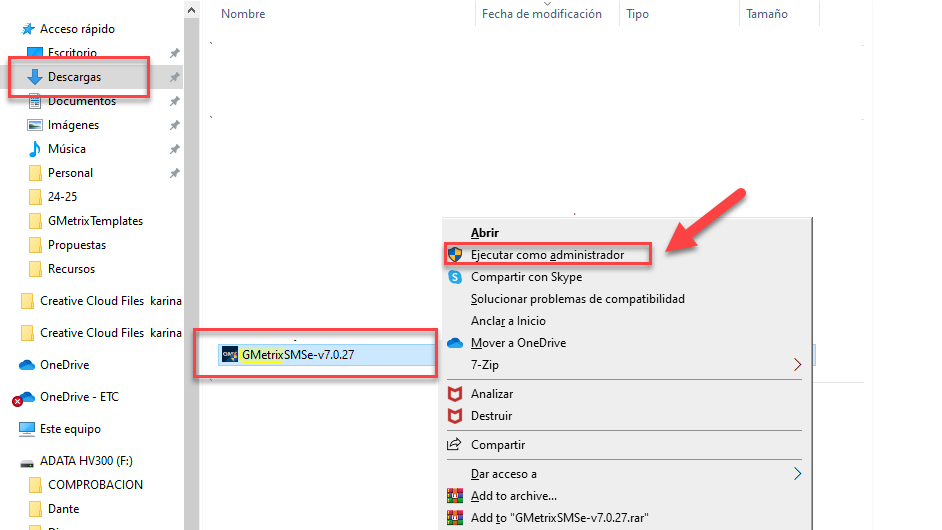Choose Solucionar problemas de compatibilidad
This screenshot has width=942, height=530.
click(x=577, y=299)
